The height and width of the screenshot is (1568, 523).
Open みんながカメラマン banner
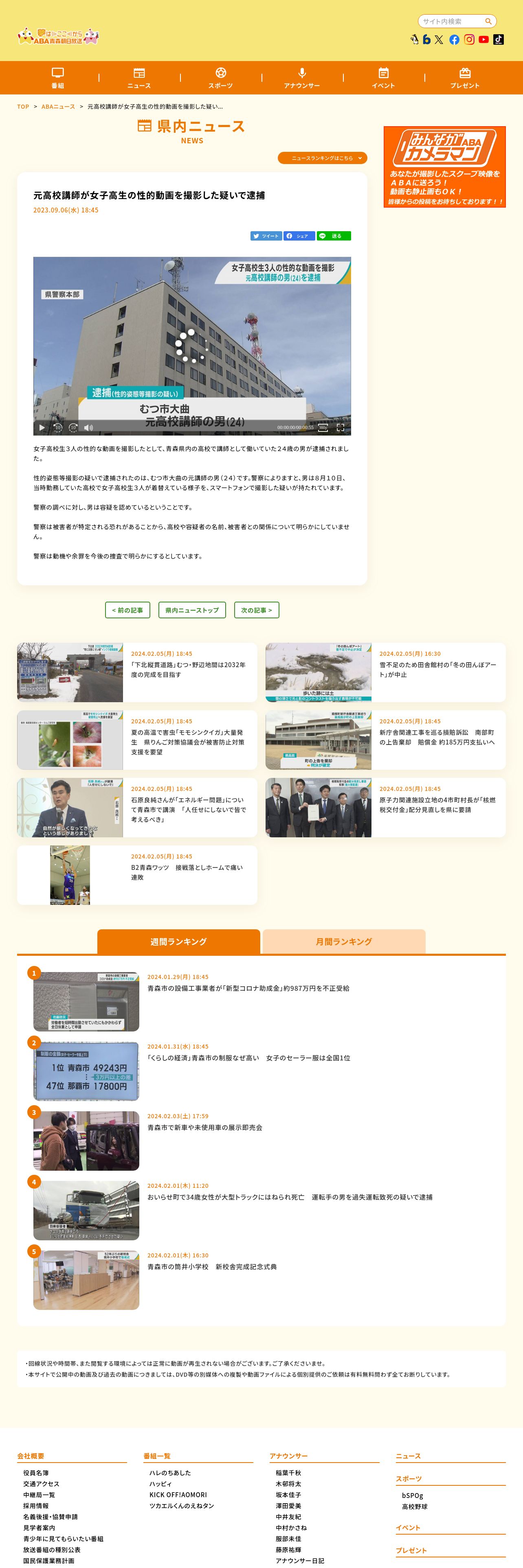click(444, 167)
